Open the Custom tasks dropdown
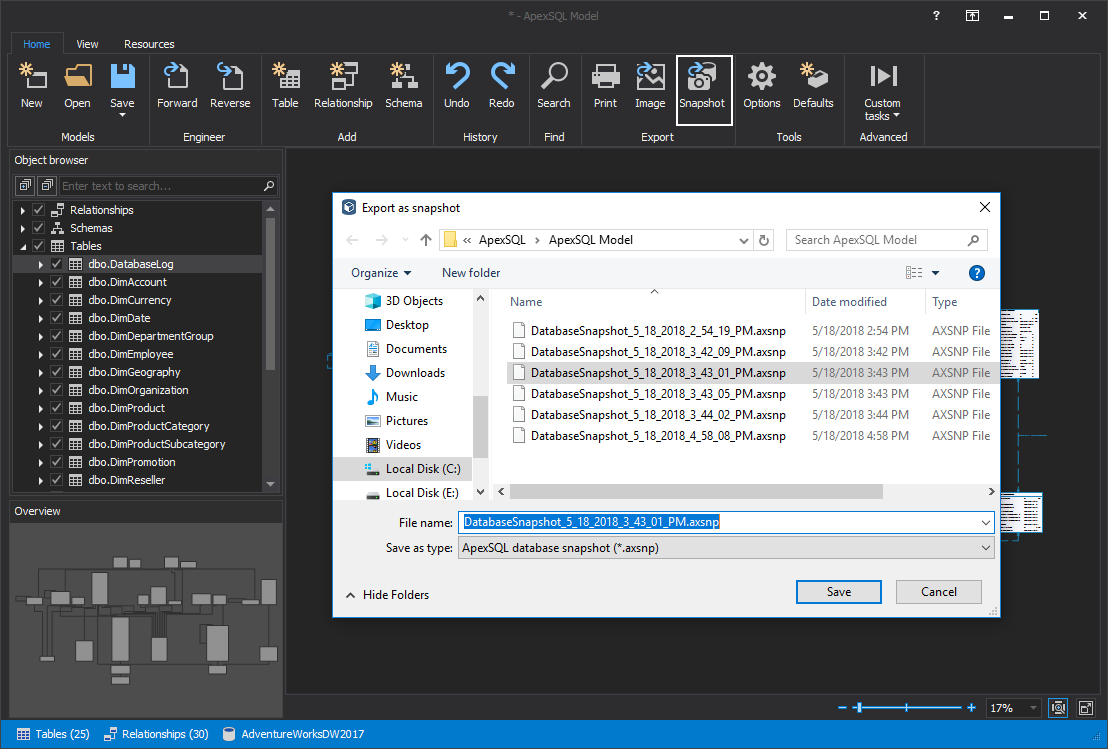Image resolution: width=1108 pixels, height=749 pixels. [x=883, y=110]
